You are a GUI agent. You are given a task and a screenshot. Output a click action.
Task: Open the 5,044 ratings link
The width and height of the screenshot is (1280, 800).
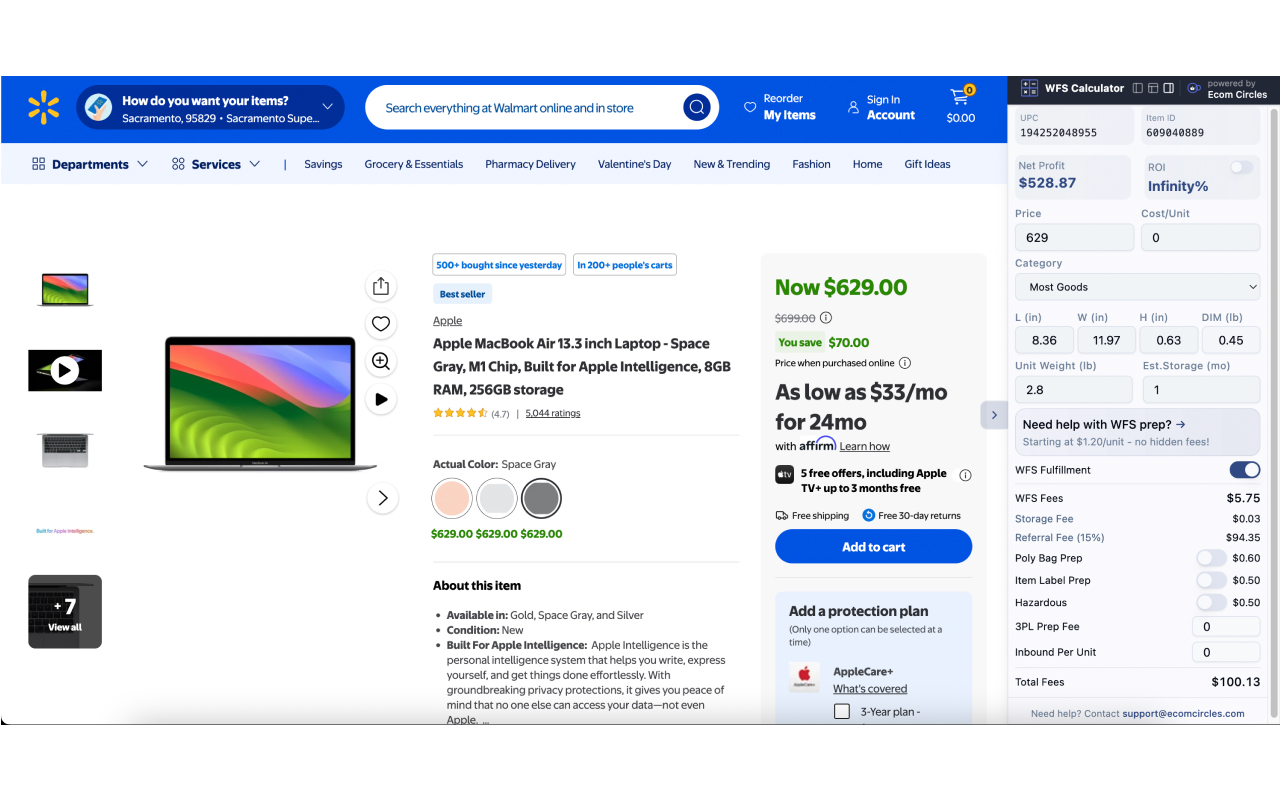[552, 412]
